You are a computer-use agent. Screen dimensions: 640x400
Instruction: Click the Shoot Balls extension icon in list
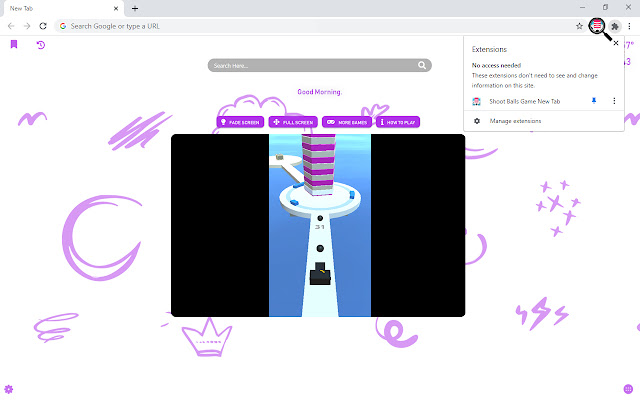(476, 101)
